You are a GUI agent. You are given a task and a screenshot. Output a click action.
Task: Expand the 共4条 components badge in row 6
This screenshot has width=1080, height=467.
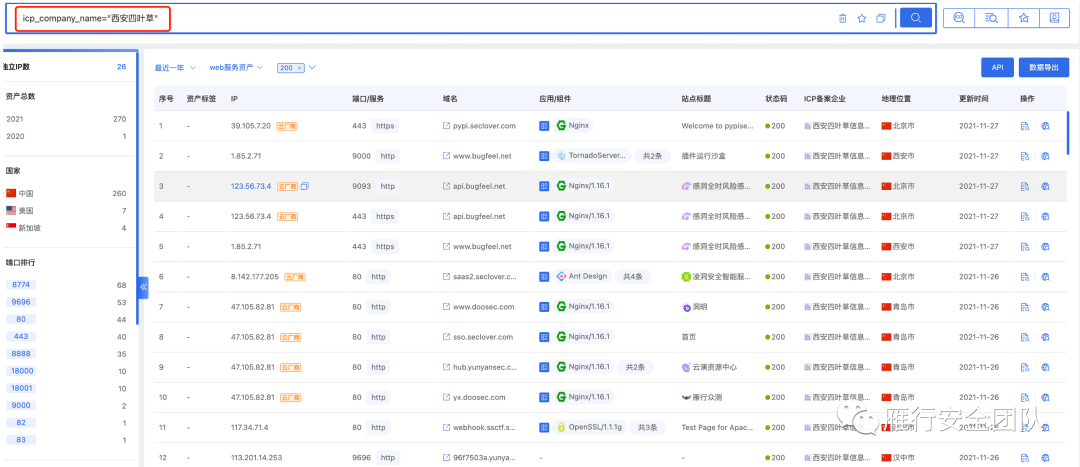click(632, 276)
